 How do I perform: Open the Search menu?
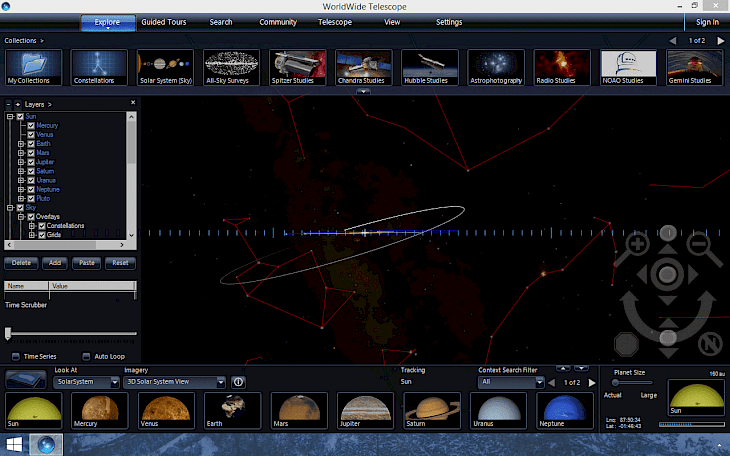(221, 22)
